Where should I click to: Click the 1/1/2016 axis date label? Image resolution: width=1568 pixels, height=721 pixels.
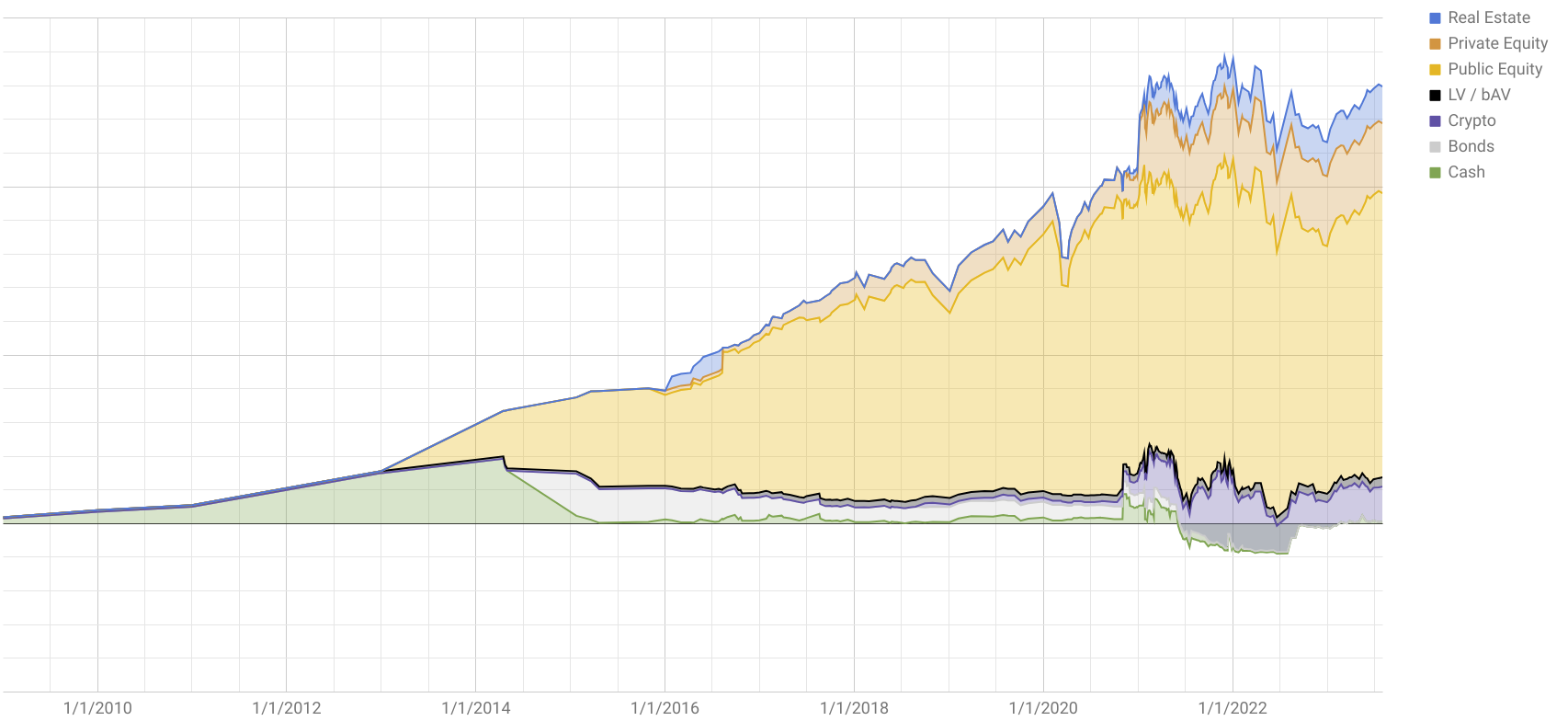tap(665, 707)
